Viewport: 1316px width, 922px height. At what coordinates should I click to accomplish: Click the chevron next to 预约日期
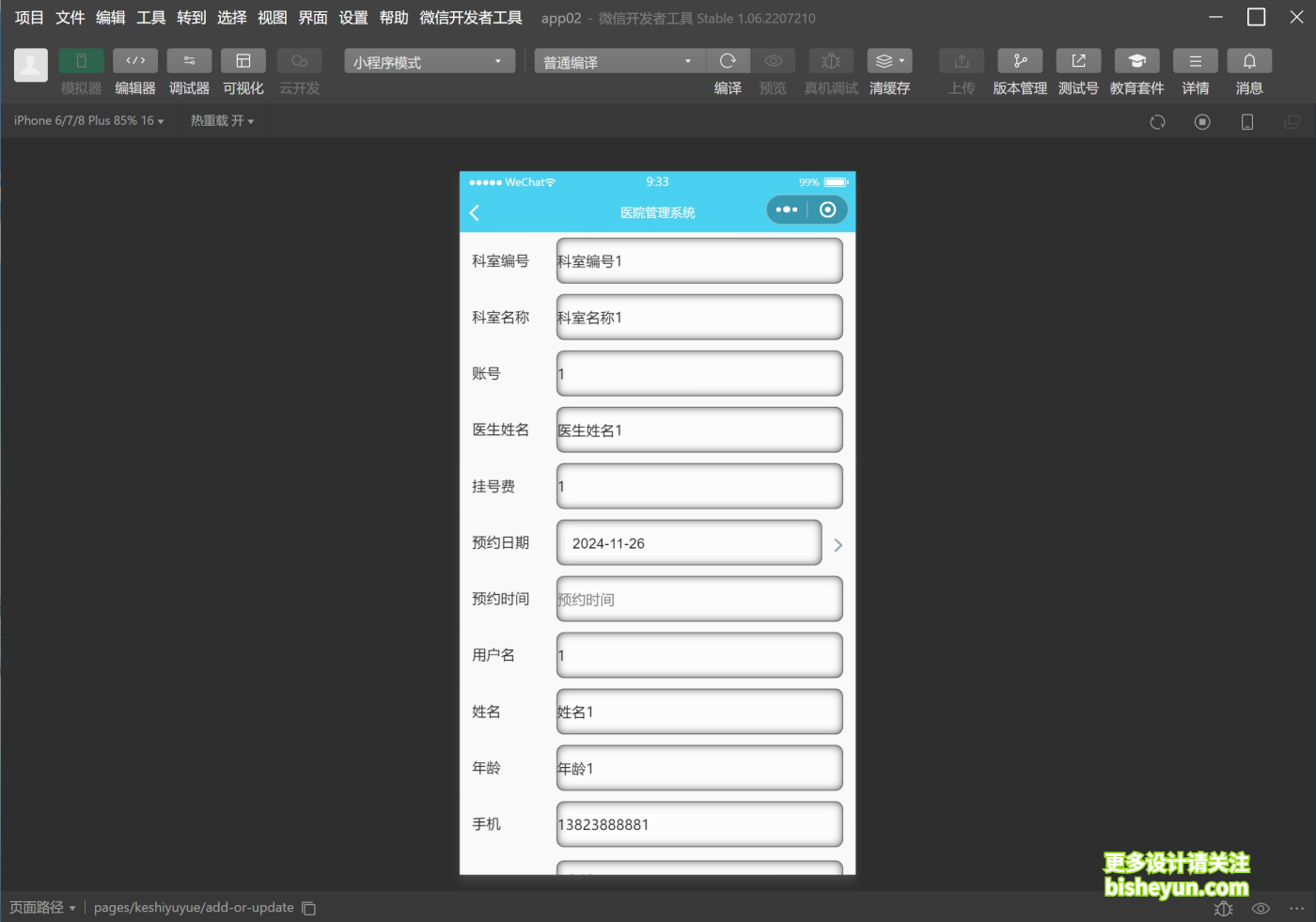[838, 545]
